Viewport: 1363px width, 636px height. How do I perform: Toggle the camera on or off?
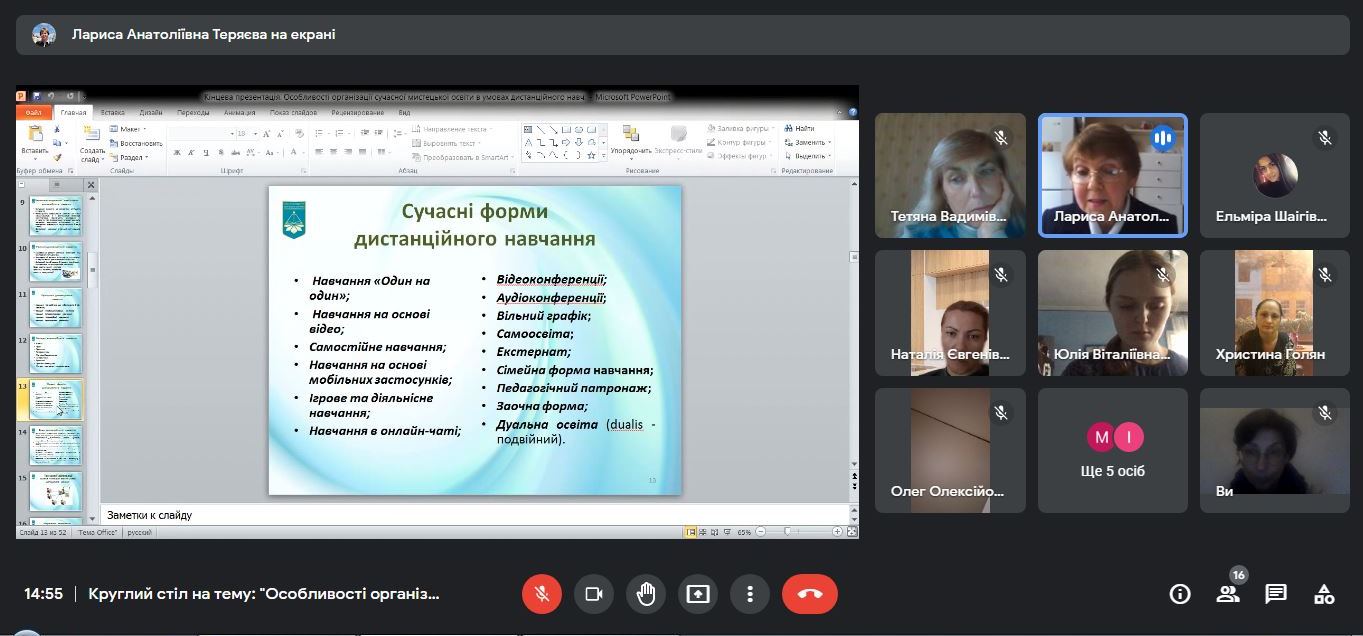point(594,594)
